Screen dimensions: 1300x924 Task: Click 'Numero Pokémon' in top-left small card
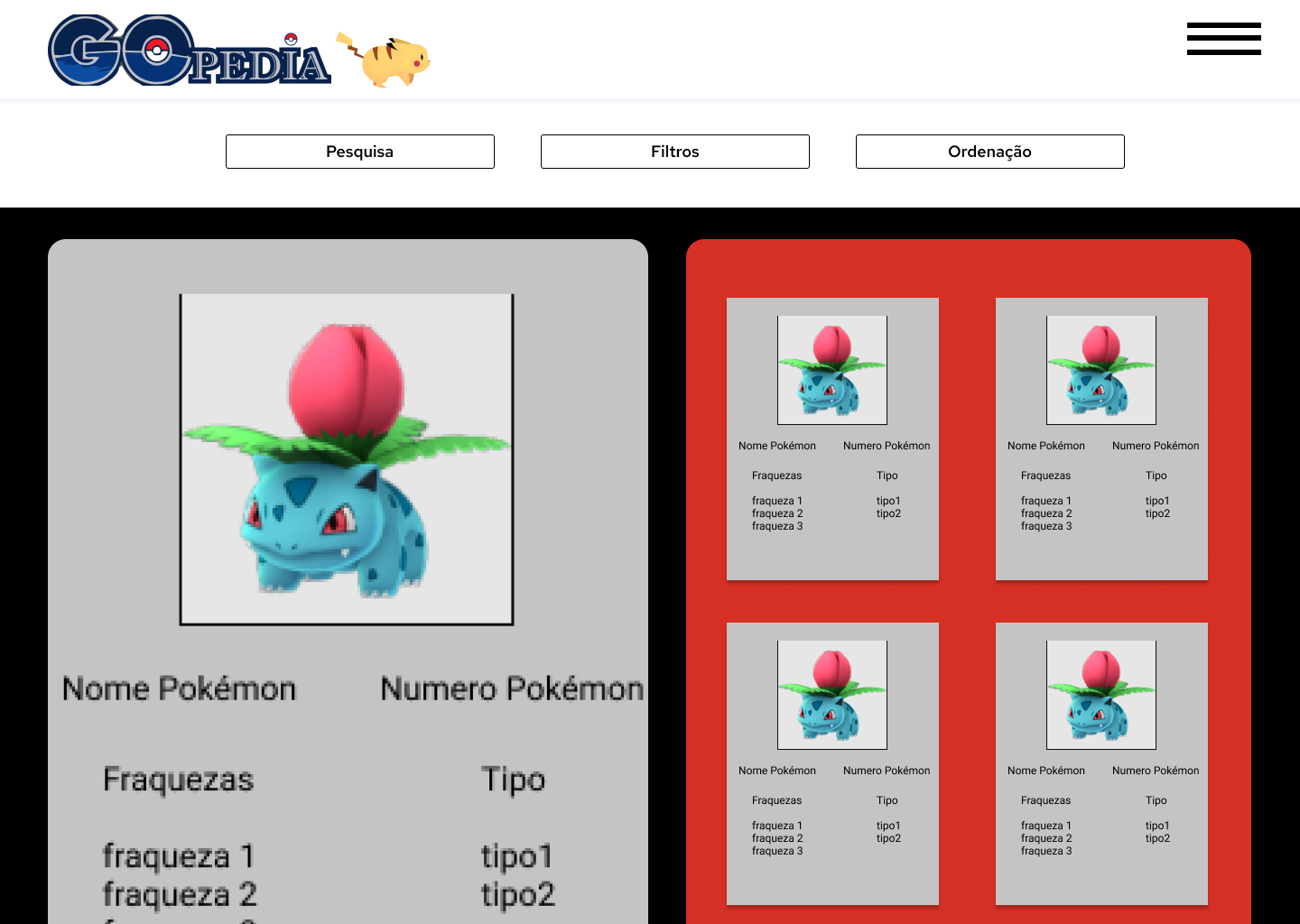coord(887,446)
